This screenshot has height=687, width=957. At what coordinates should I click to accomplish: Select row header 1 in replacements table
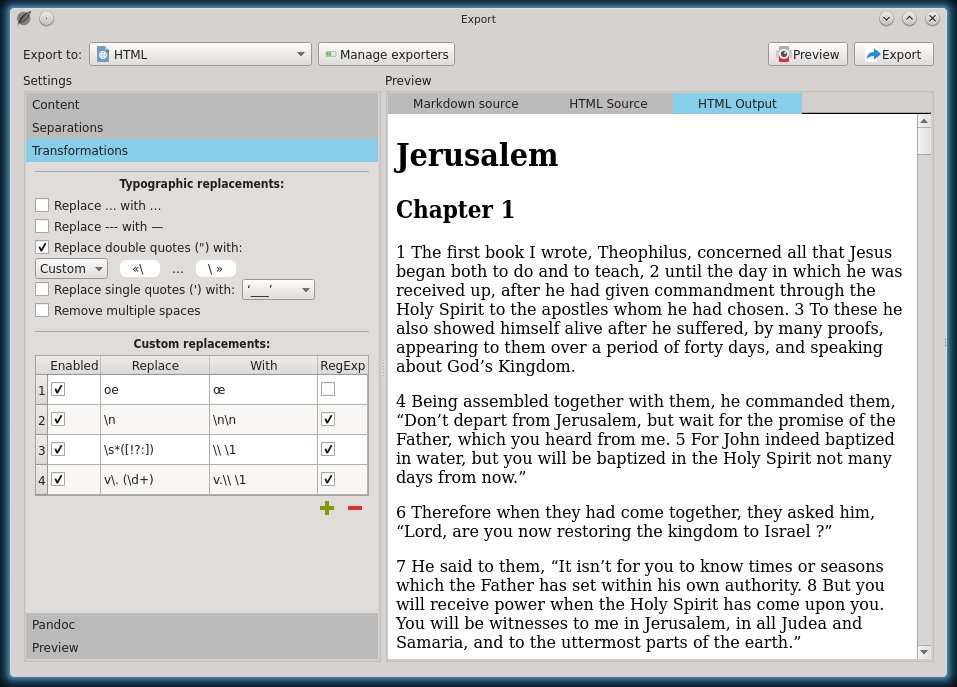coord(42,389)
